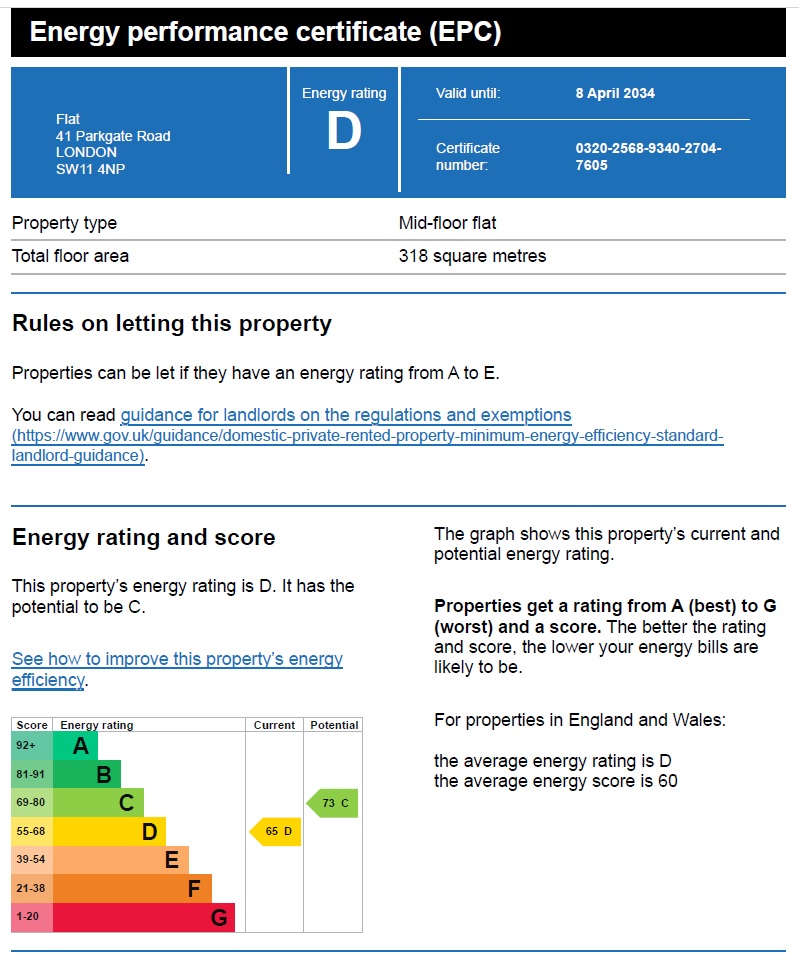
Task: Click the green '73 C' potential rating arrow
Action: click(333, 803)
